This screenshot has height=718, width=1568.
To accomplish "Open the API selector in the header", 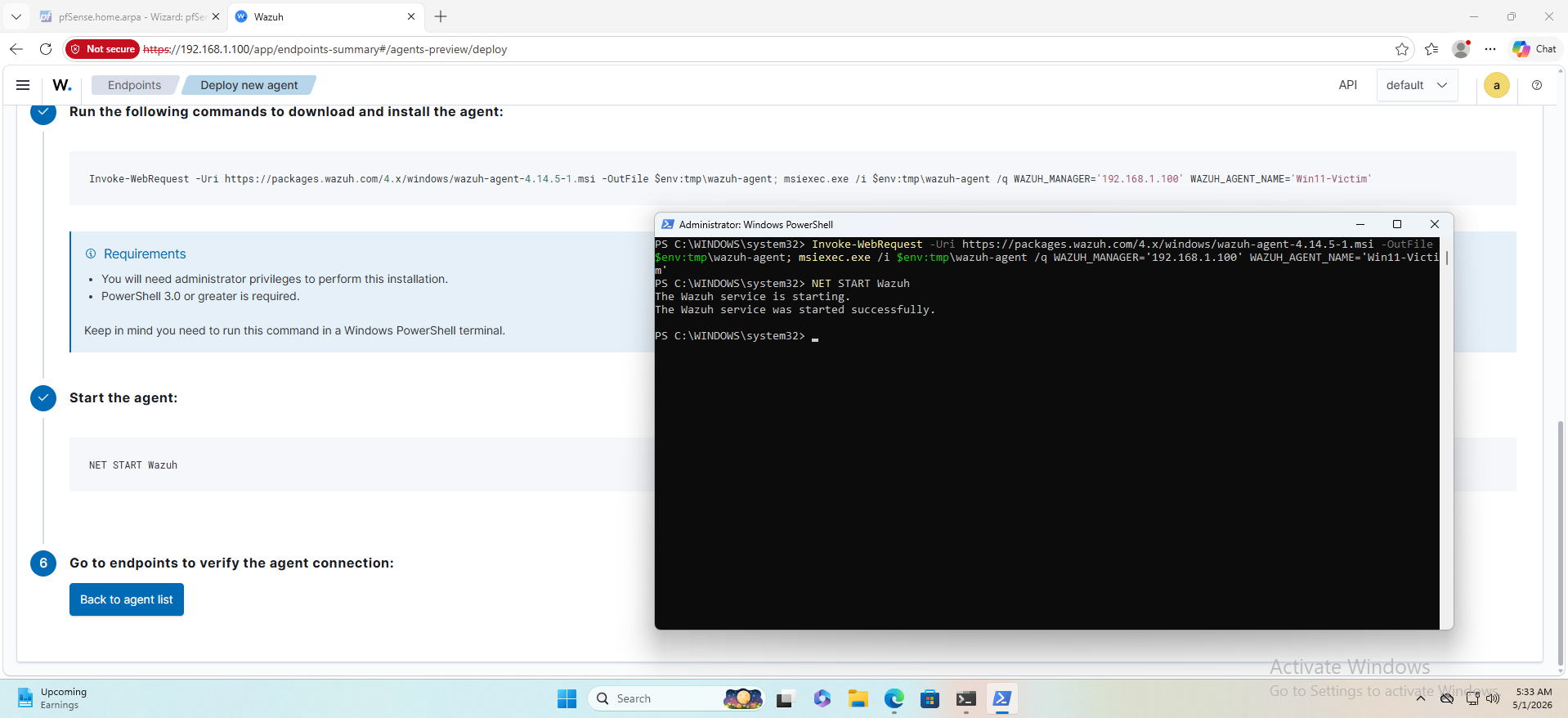I will click(x=1348, y=85).
